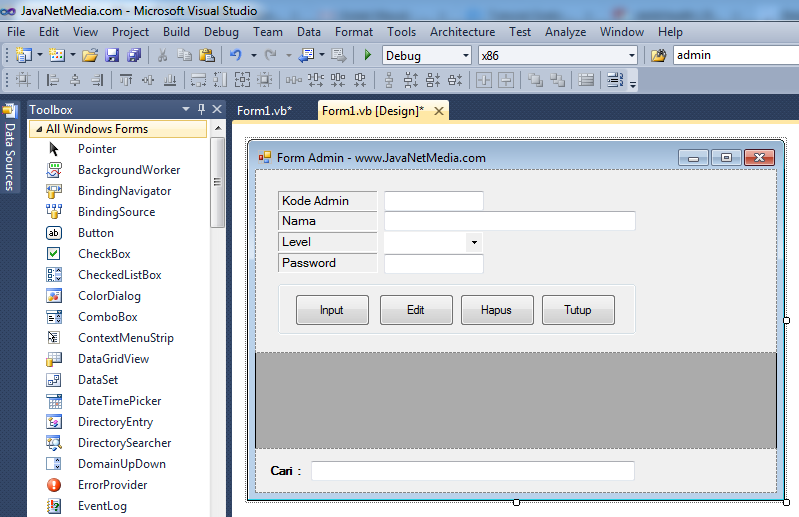Click the Password text field

pyautogui.click(x=434, y=263)
